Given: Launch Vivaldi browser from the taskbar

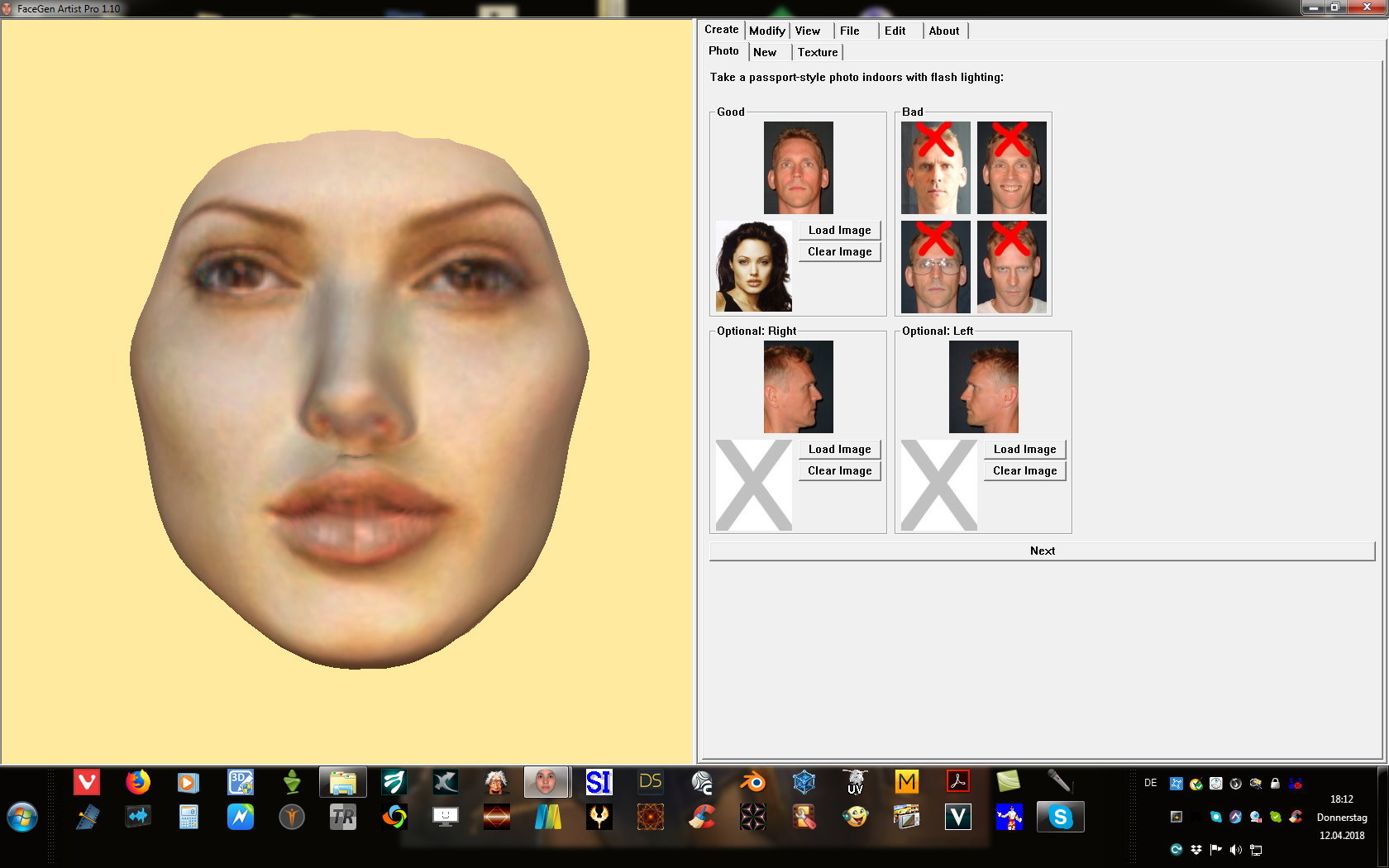Looking at the screenshot, I should point(87,781).
